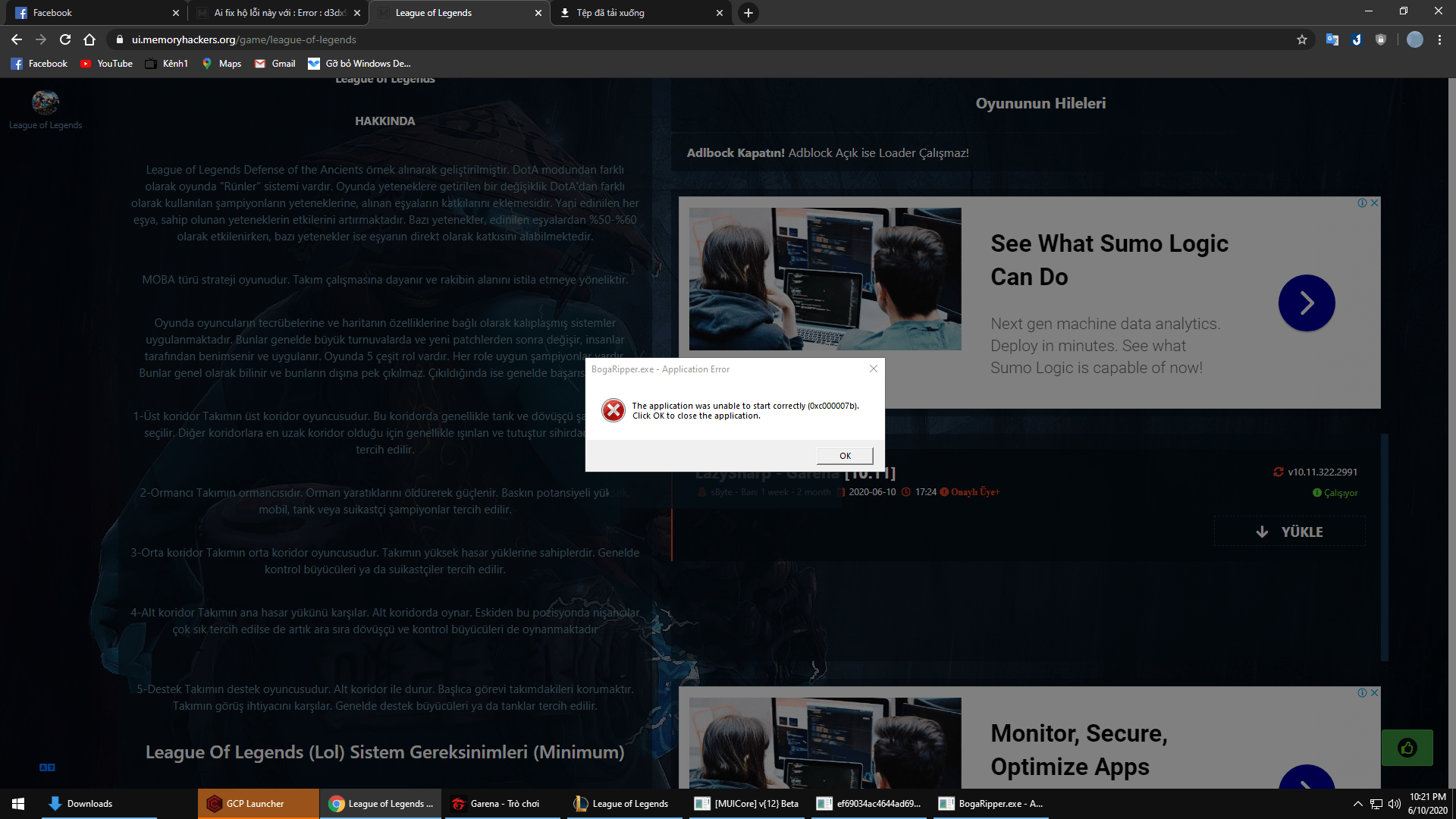The height and width of the screenshot is (819, 1456).
Task: Click the blue arrow on Sumo Logic ad
Action: pos(1307,303)
